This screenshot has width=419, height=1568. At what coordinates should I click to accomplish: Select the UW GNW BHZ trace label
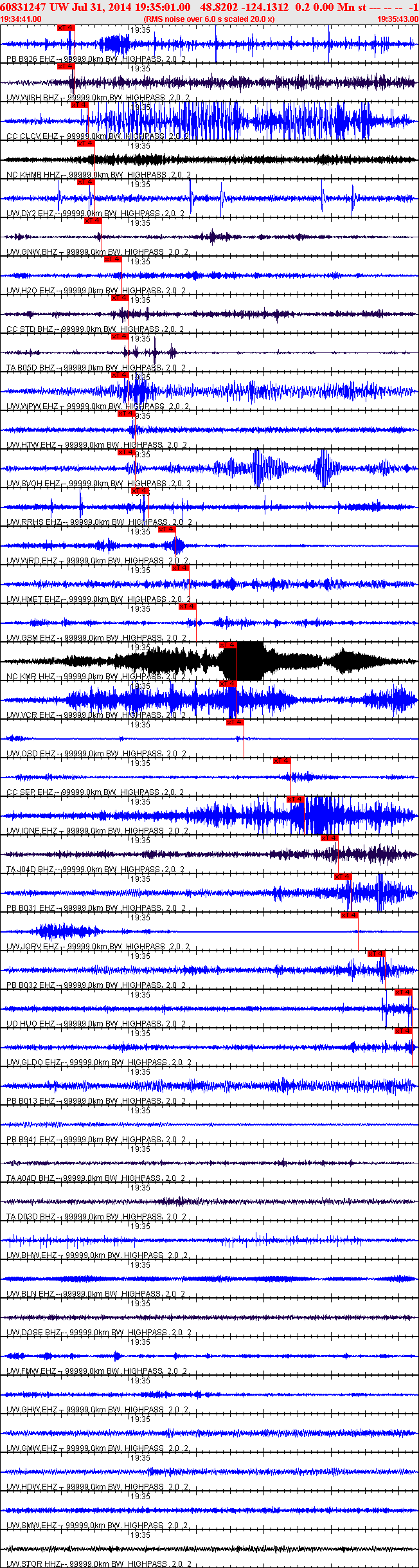(x=98, y=252)
